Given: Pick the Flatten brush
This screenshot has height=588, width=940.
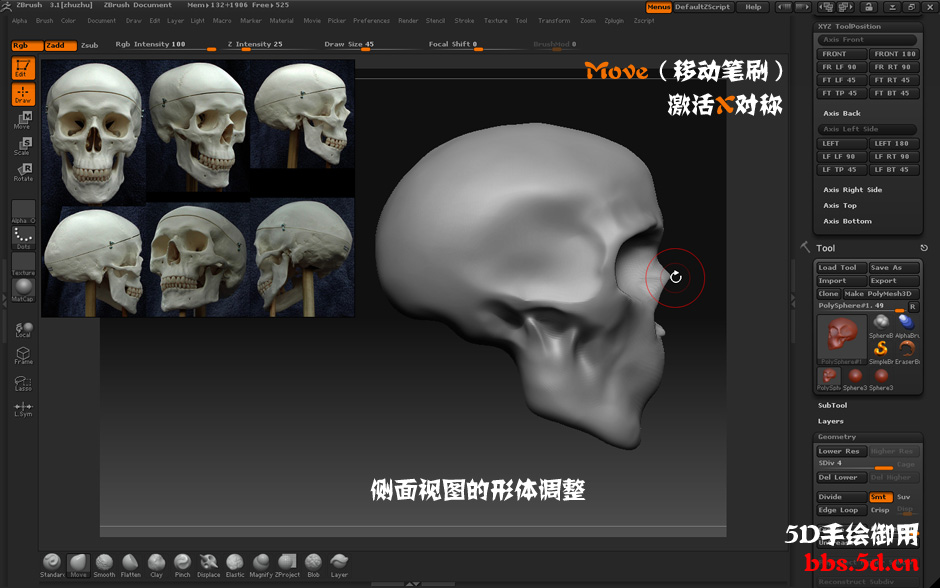Looking at the screenshot, I should pos(130,565).
